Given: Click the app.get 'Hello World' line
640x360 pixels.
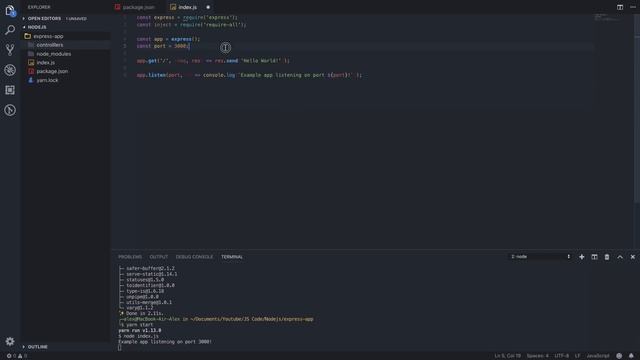Looking at the screenshot, I should coord(213,61).
